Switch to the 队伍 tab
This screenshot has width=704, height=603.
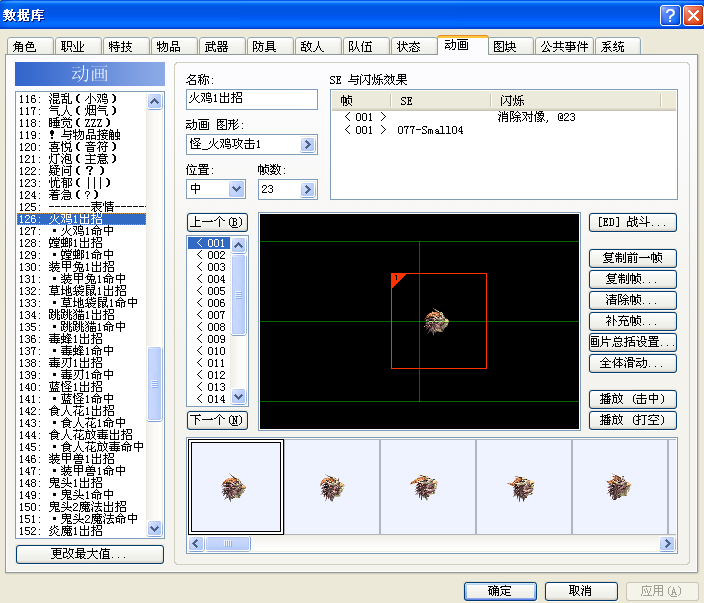[x=365, y=46]
